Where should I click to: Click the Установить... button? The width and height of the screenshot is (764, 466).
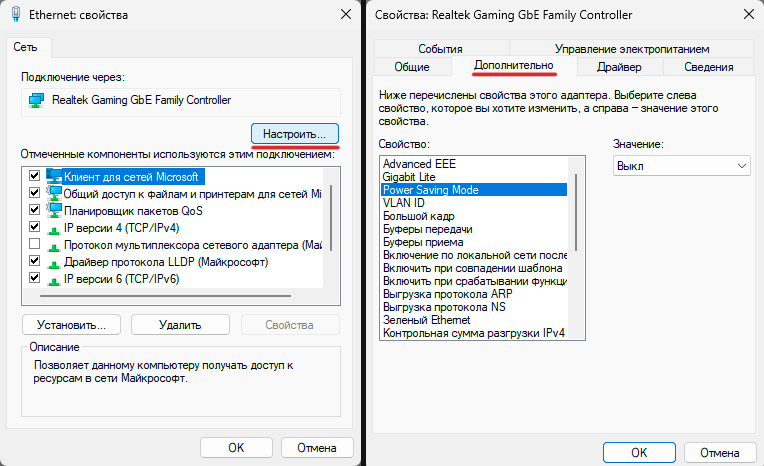[x=72, y=325]
